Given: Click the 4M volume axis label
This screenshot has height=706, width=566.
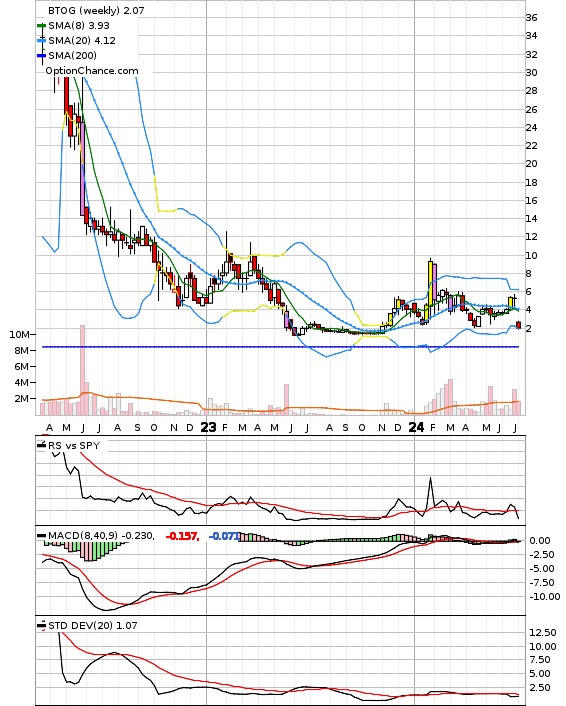Looking at the screenshot, I should [22, 382].
